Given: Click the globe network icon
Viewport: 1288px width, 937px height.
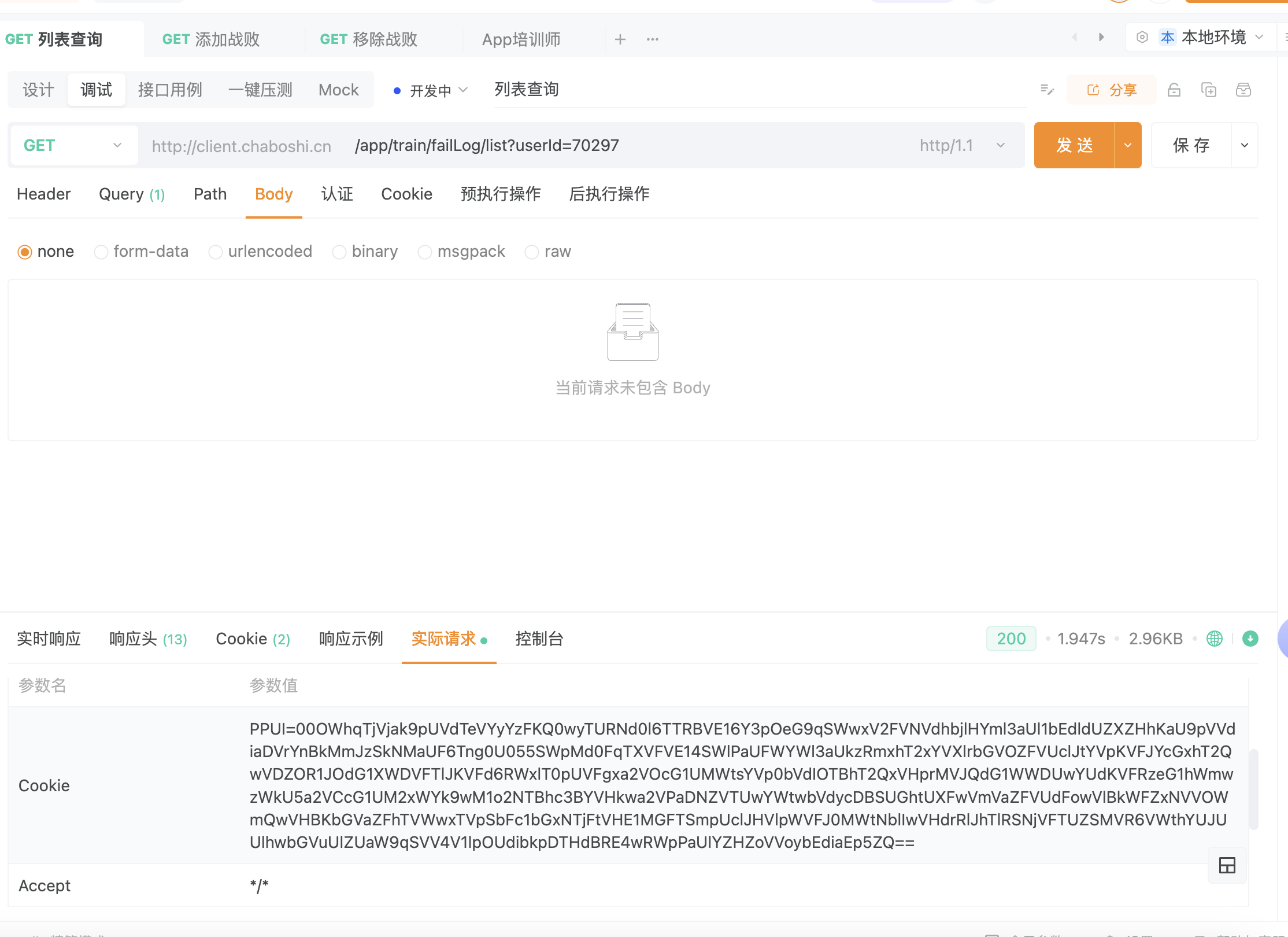Looking at the screenshot, I should click(x=1215, y=639).
